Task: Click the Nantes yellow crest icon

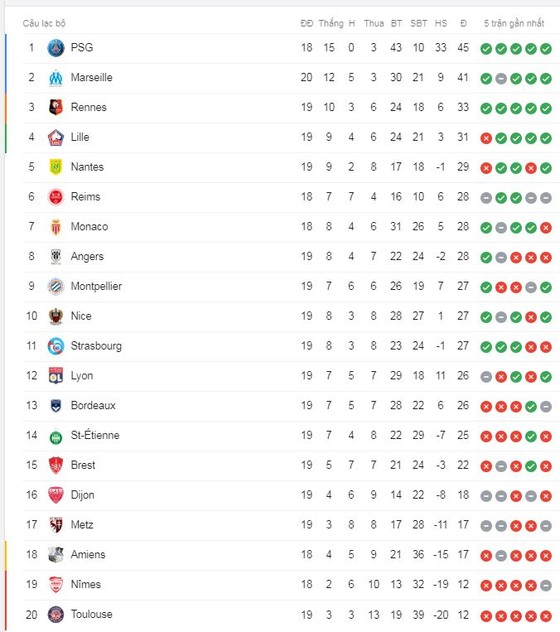Action: [56, 167]
